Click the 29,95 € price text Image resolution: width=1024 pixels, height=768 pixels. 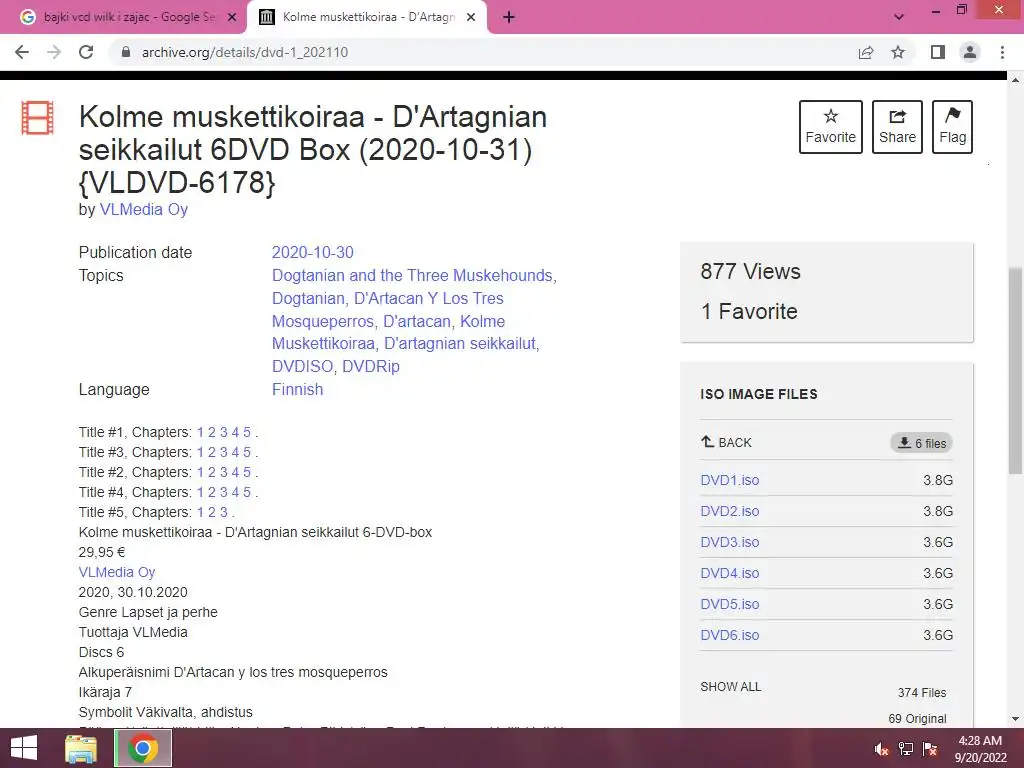[x=102, y=552]
